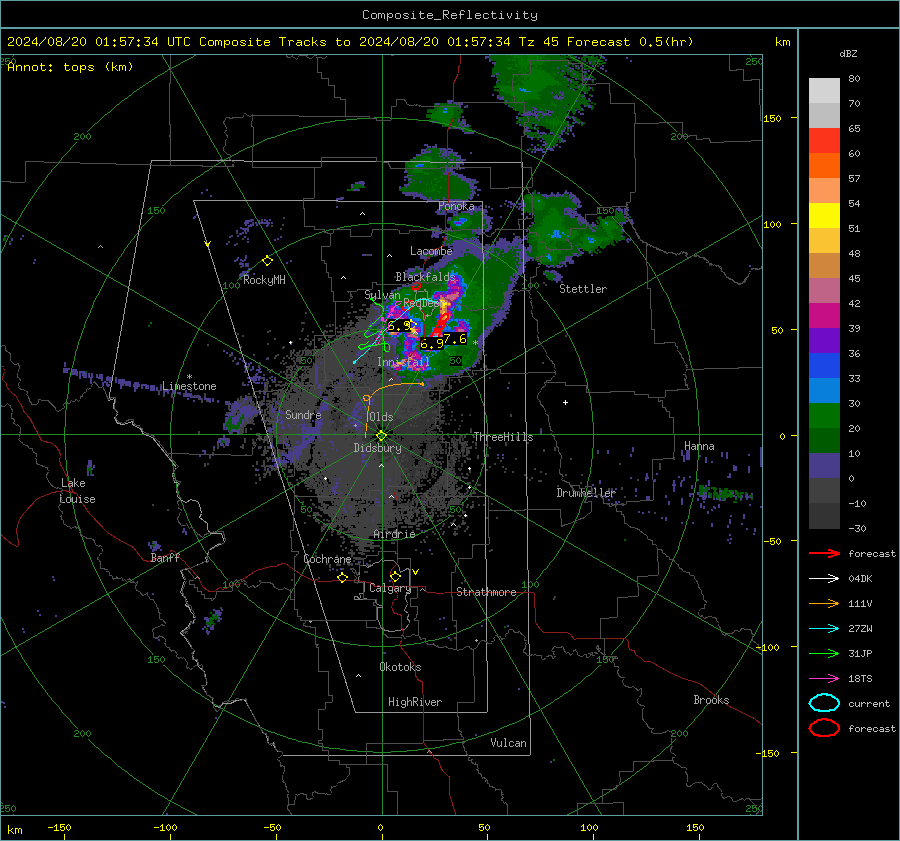
Task: Click the Airdrie town label
Action: click(394, 534)
